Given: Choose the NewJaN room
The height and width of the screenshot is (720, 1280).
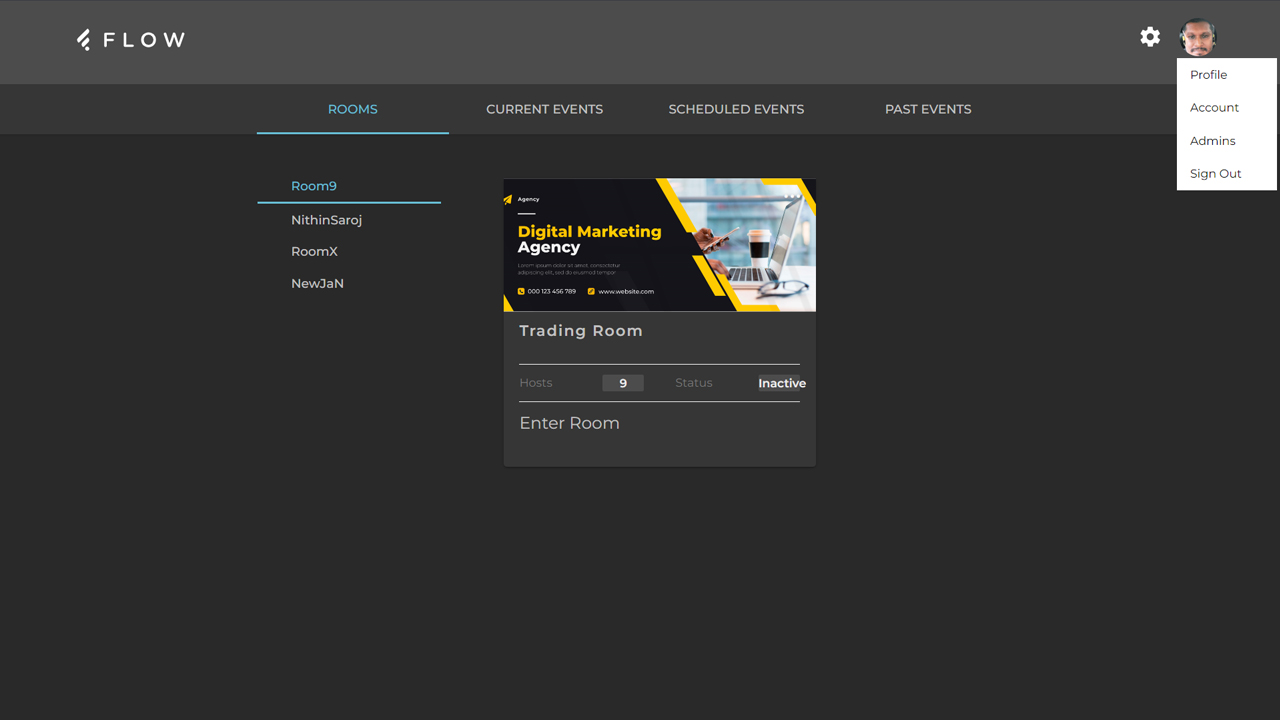Looking at the screenshot, I should coord(317,284).
